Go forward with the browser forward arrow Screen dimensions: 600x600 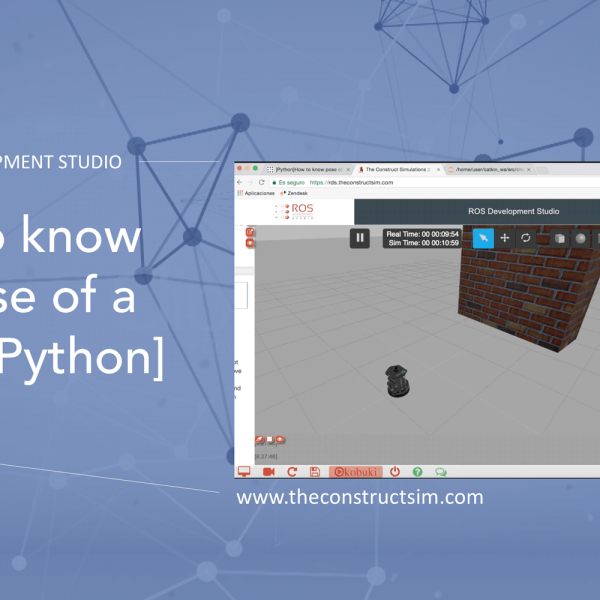250,183
